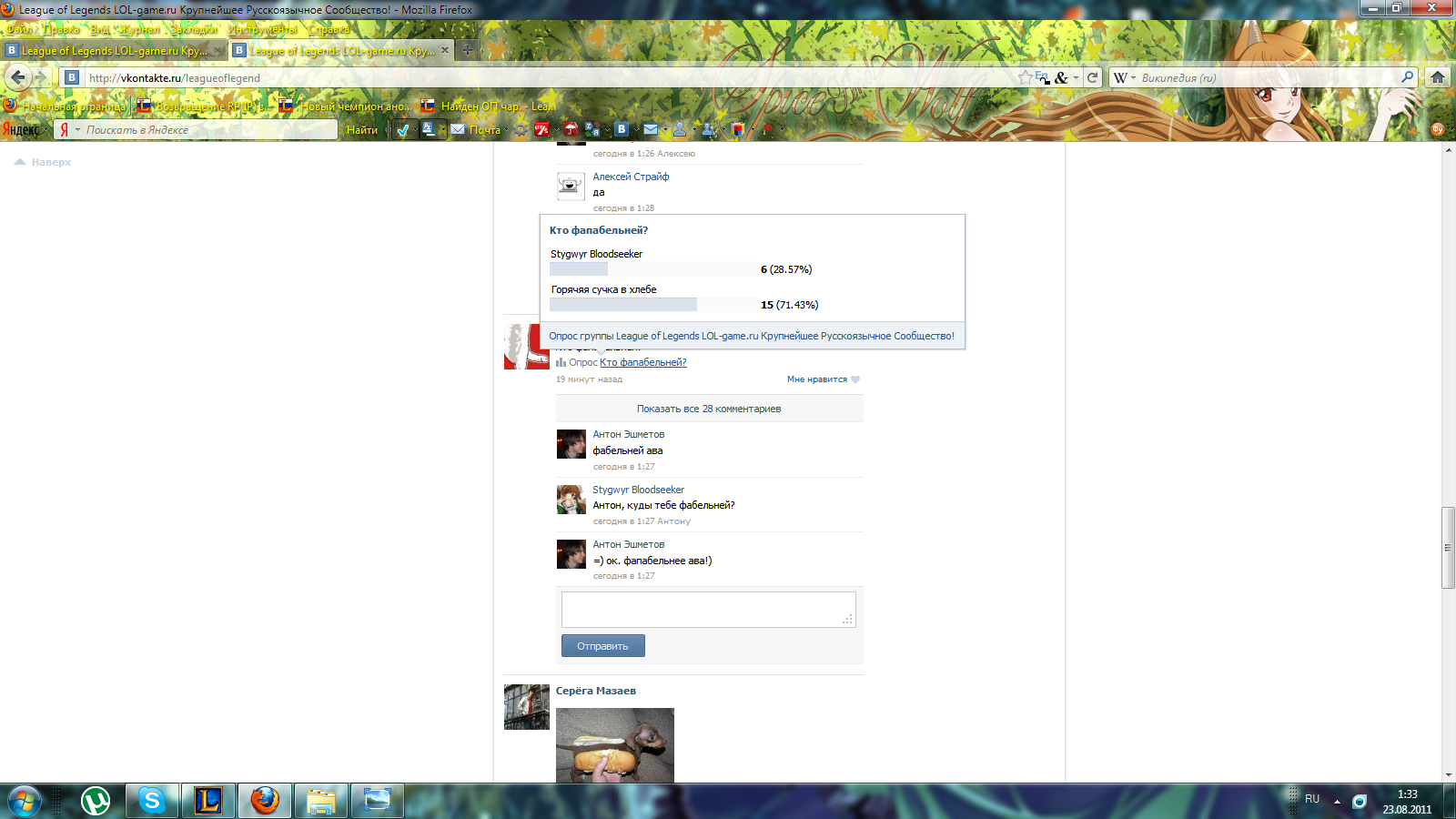Open the Закладки menu
Screen dimensions: 1456x819
(x=194, y=29)
